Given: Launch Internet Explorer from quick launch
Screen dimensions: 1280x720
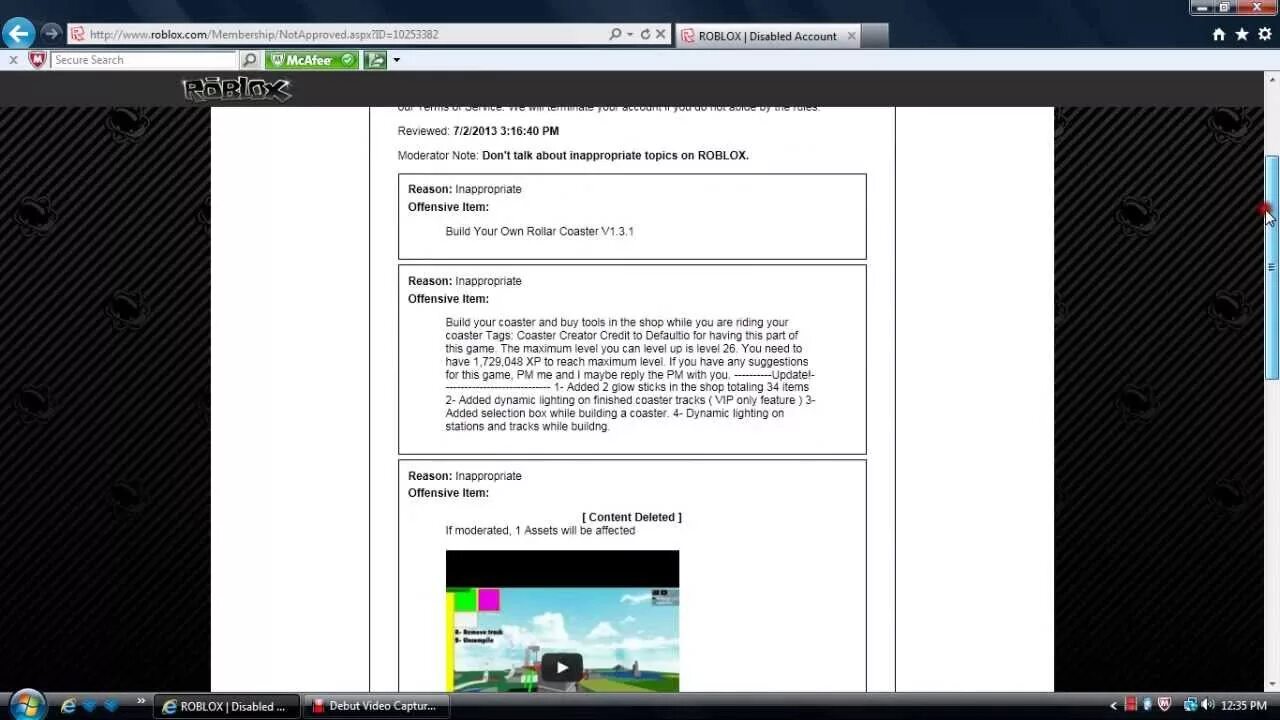Looking at the screenshot, I should 68,705.
